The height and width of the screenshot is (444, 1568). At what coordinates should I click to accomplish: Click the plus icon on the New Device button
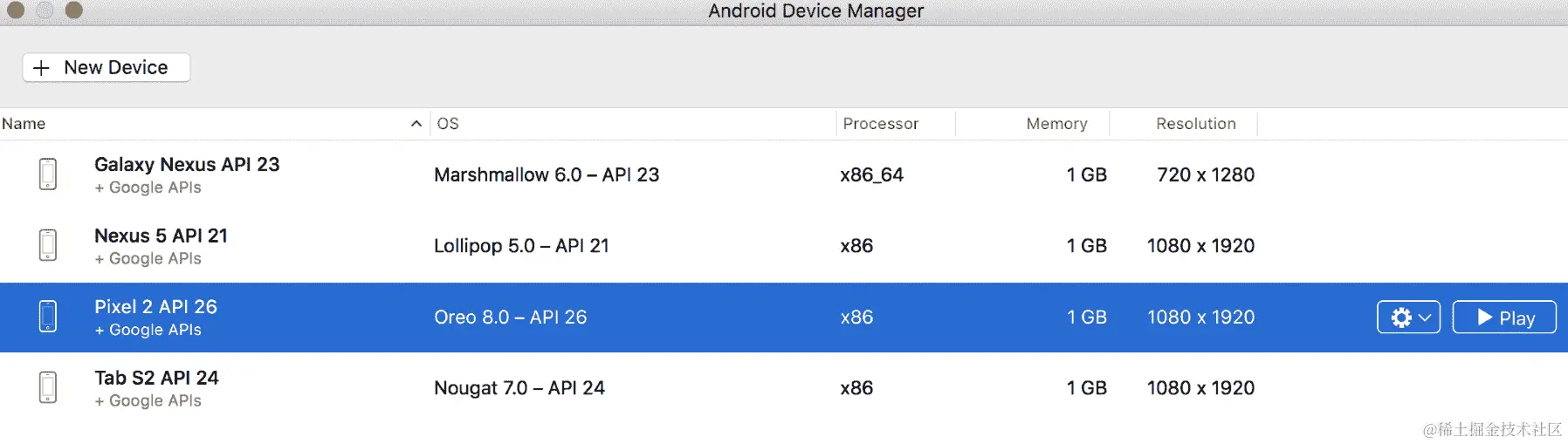point(41,68)
